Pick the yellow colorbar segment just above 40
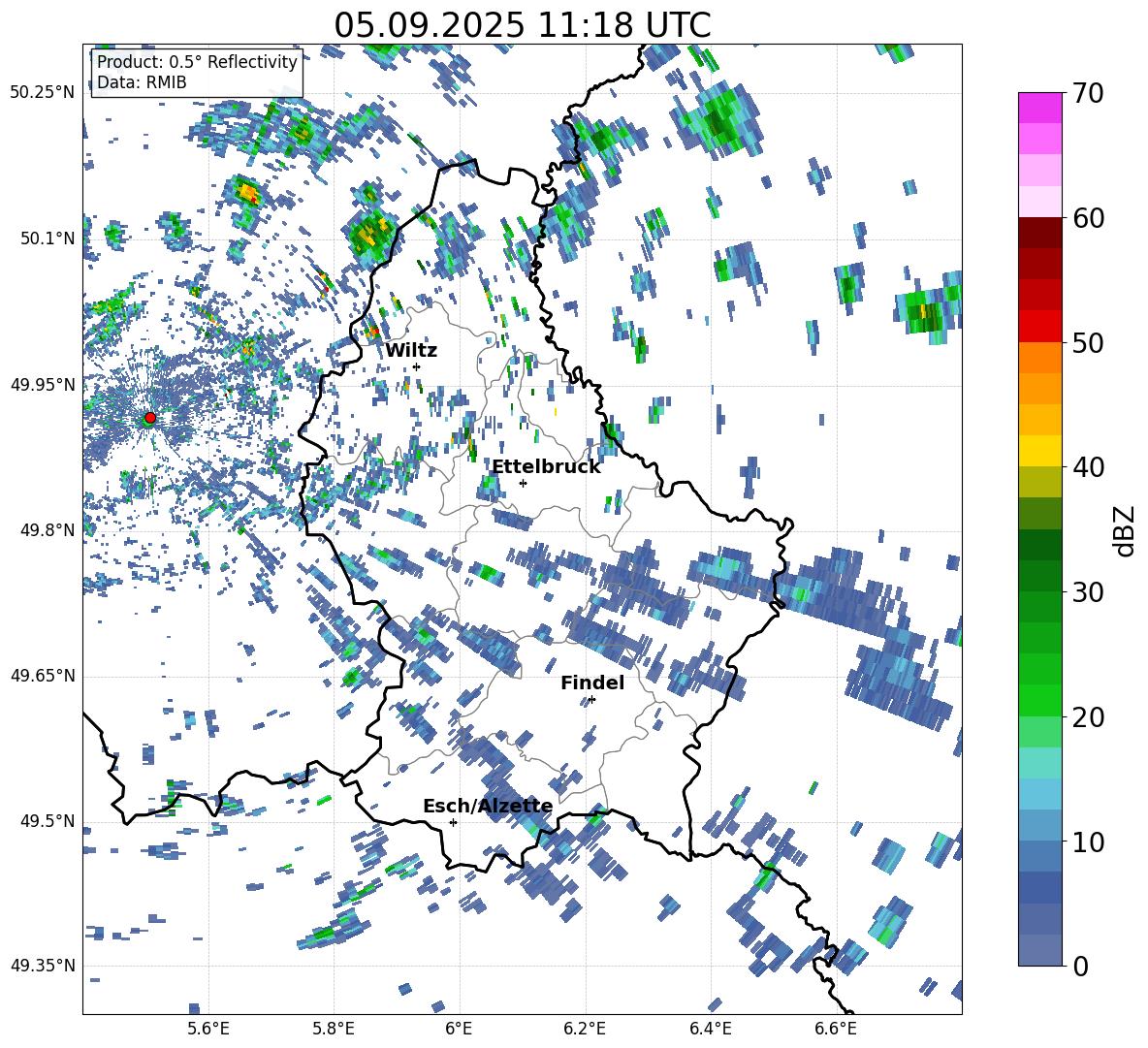This screenshot has height=1048, width=1148. point(1039,451)
